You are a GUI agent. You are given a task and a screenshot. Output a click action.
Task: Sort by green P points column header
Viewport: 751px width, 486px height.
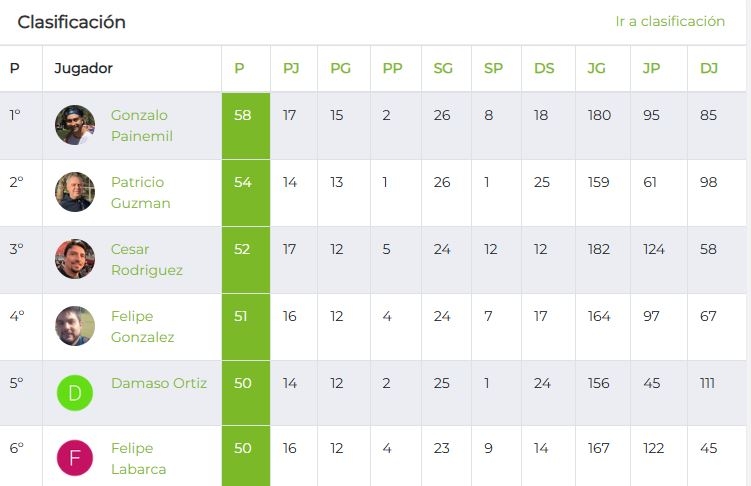tap(239, 68)
